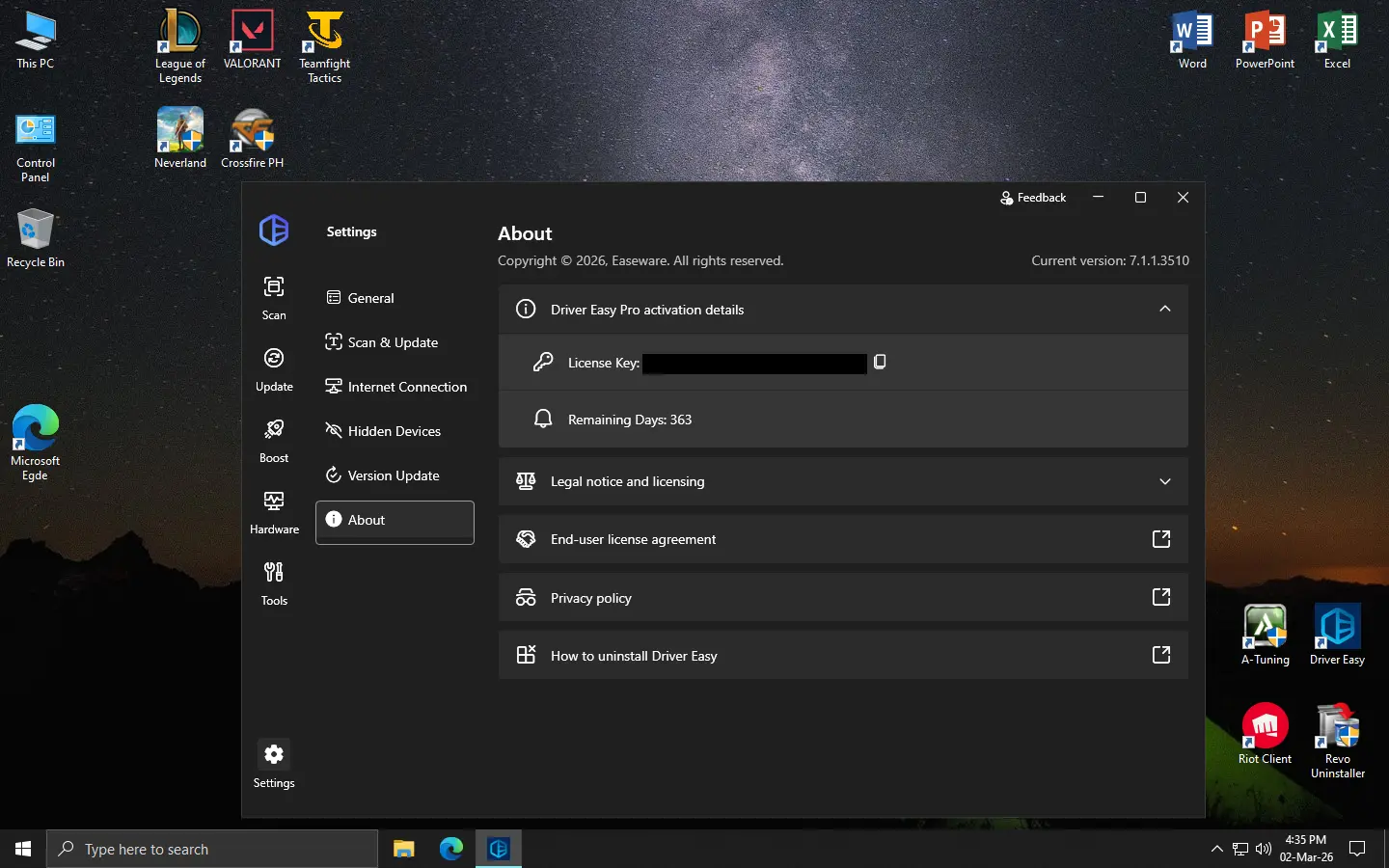Click Driver Easy Pro activation details label
1389x868 pixels.
coord(647,310)
